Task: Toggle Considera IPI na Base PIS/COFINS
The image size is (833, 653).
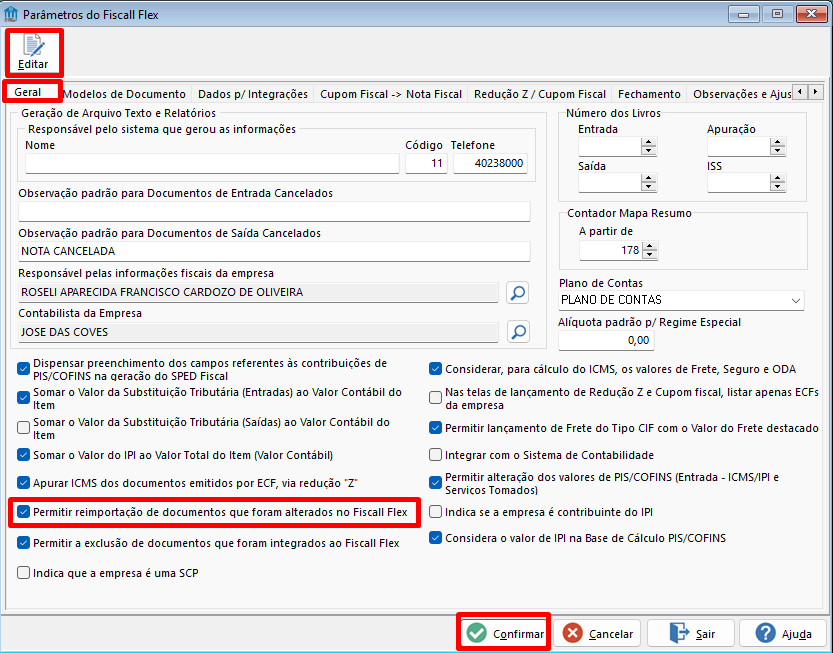Action: pyautogui.click(x=436, y=538)
